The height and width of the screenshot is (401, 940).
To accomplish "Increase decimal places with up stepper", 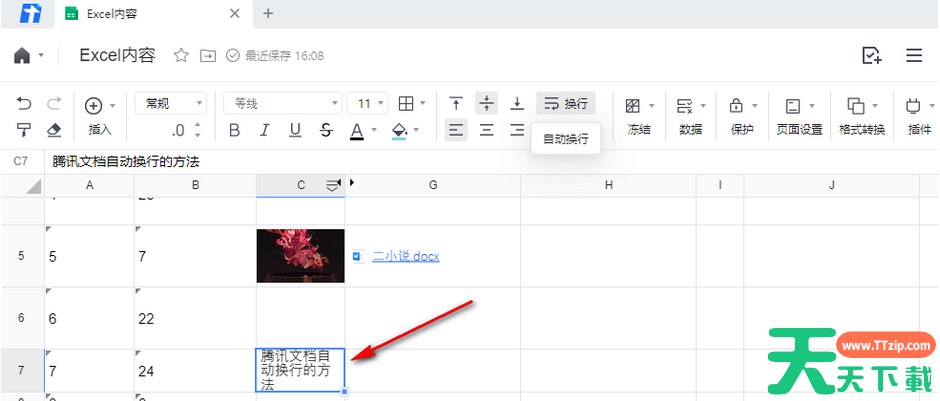I will pyautogui.click(x=198, y=125).
